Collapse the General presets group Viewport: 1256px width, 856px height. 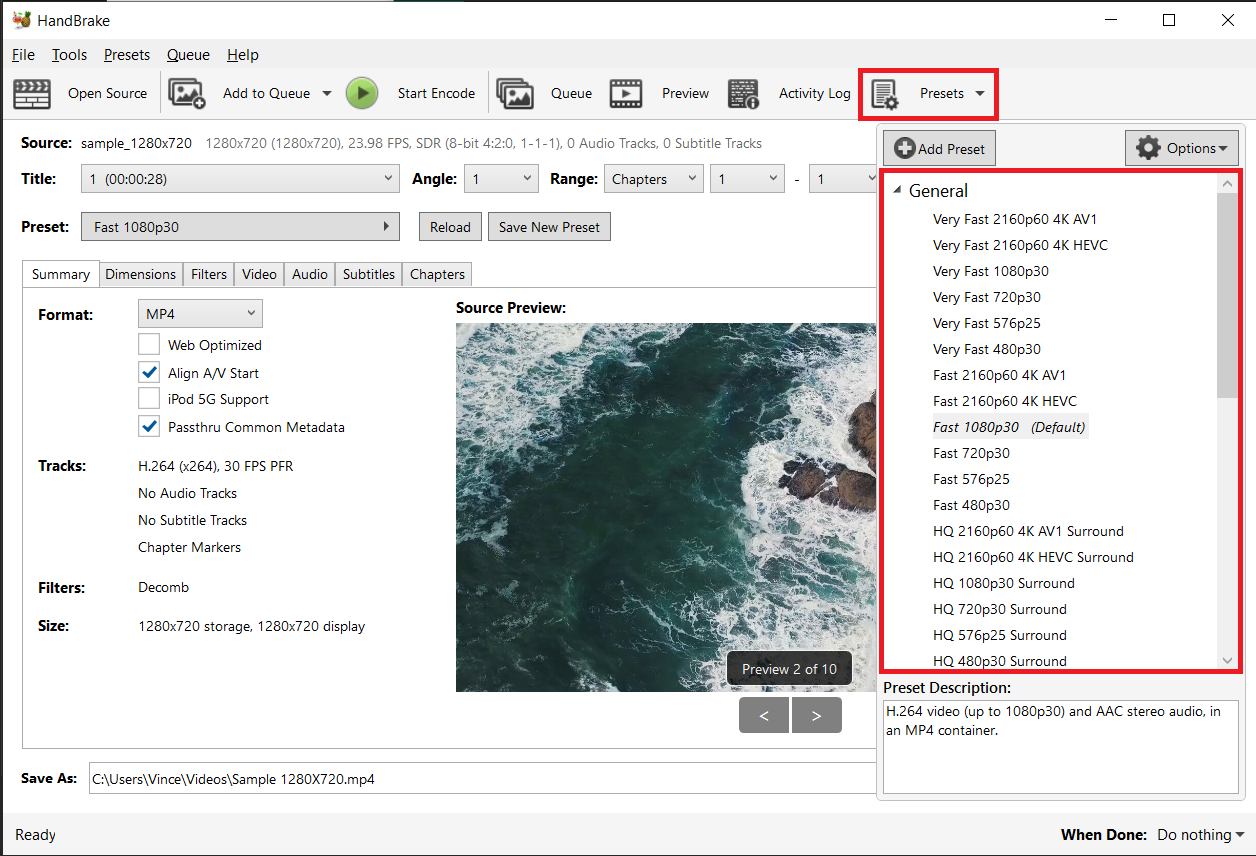click(x=897, y=190)
